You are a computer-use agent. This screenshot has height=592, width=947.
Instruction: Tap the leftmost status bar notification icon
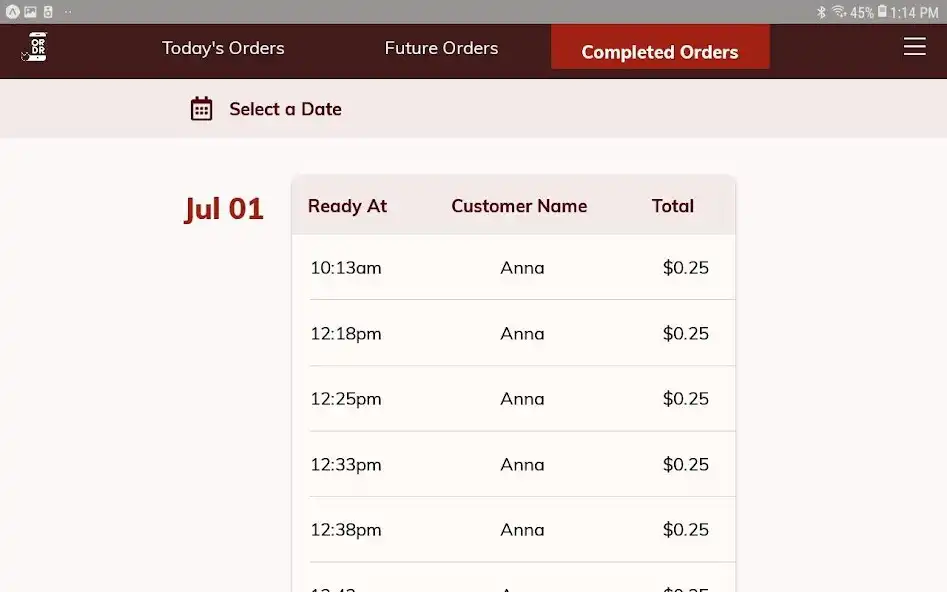tap(12, 12)
